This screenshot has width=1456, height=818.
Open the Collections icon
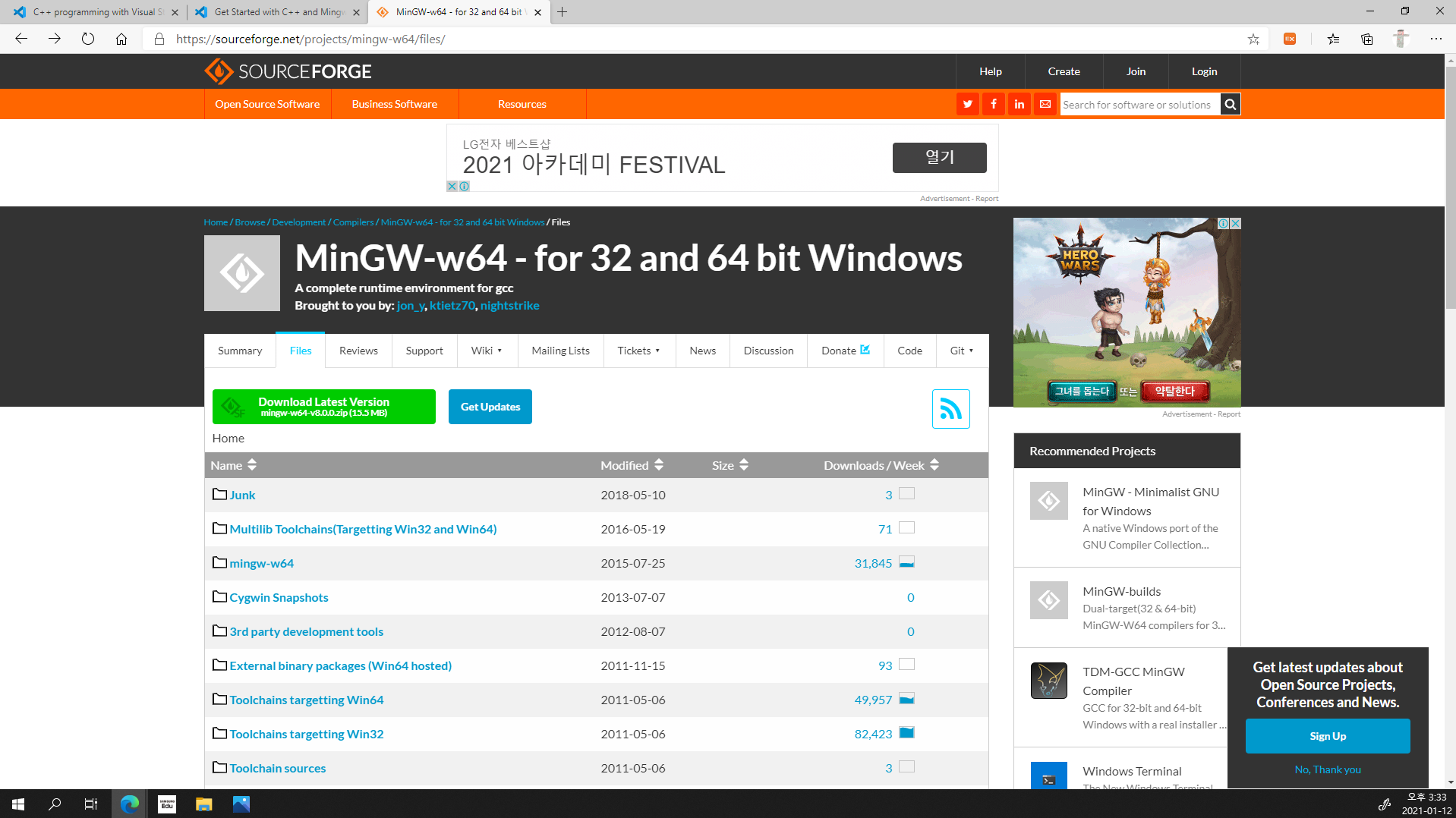pos(1367,39)
